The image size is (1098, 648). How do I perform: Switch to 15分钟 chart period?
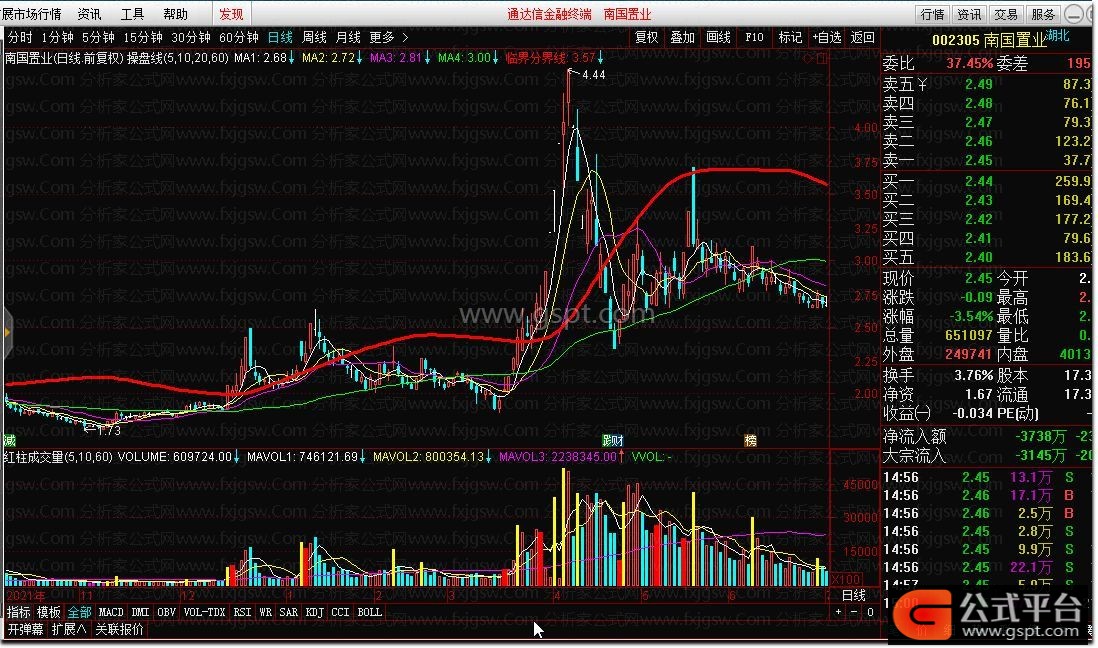click(143, 37)
